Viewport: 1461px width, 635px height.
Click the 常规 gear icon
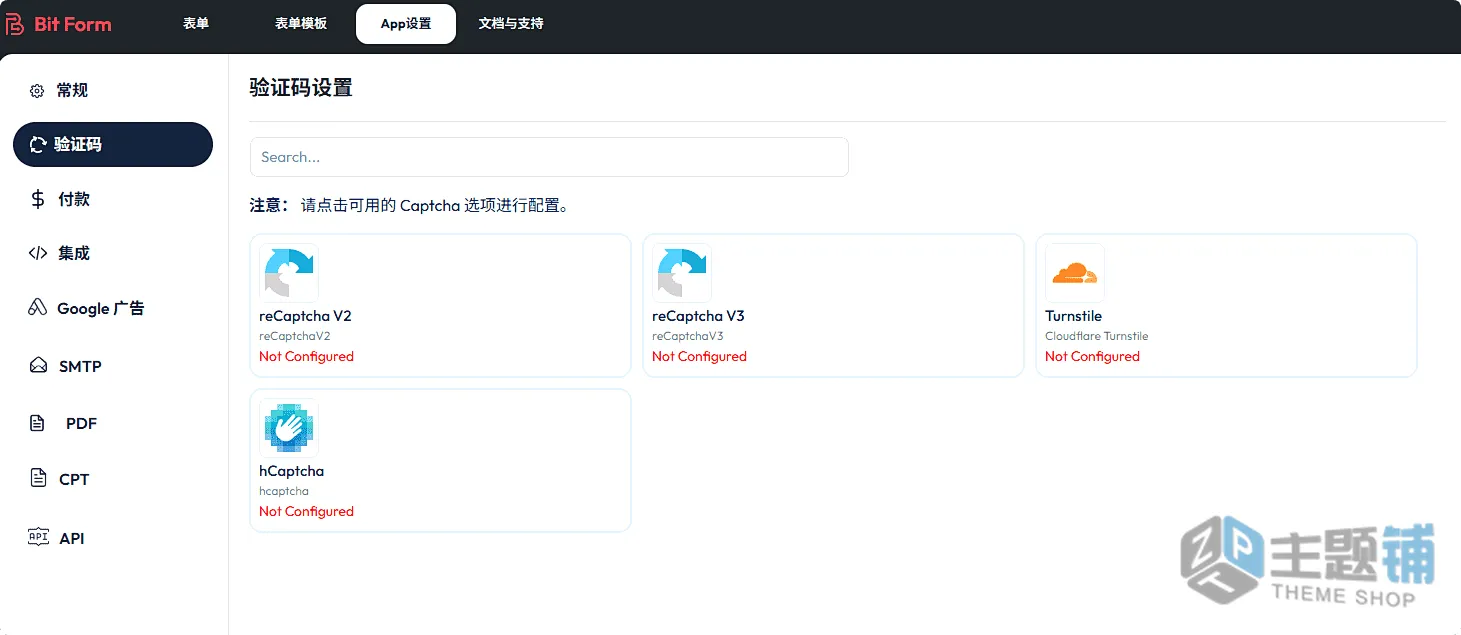tap(37, 91)
